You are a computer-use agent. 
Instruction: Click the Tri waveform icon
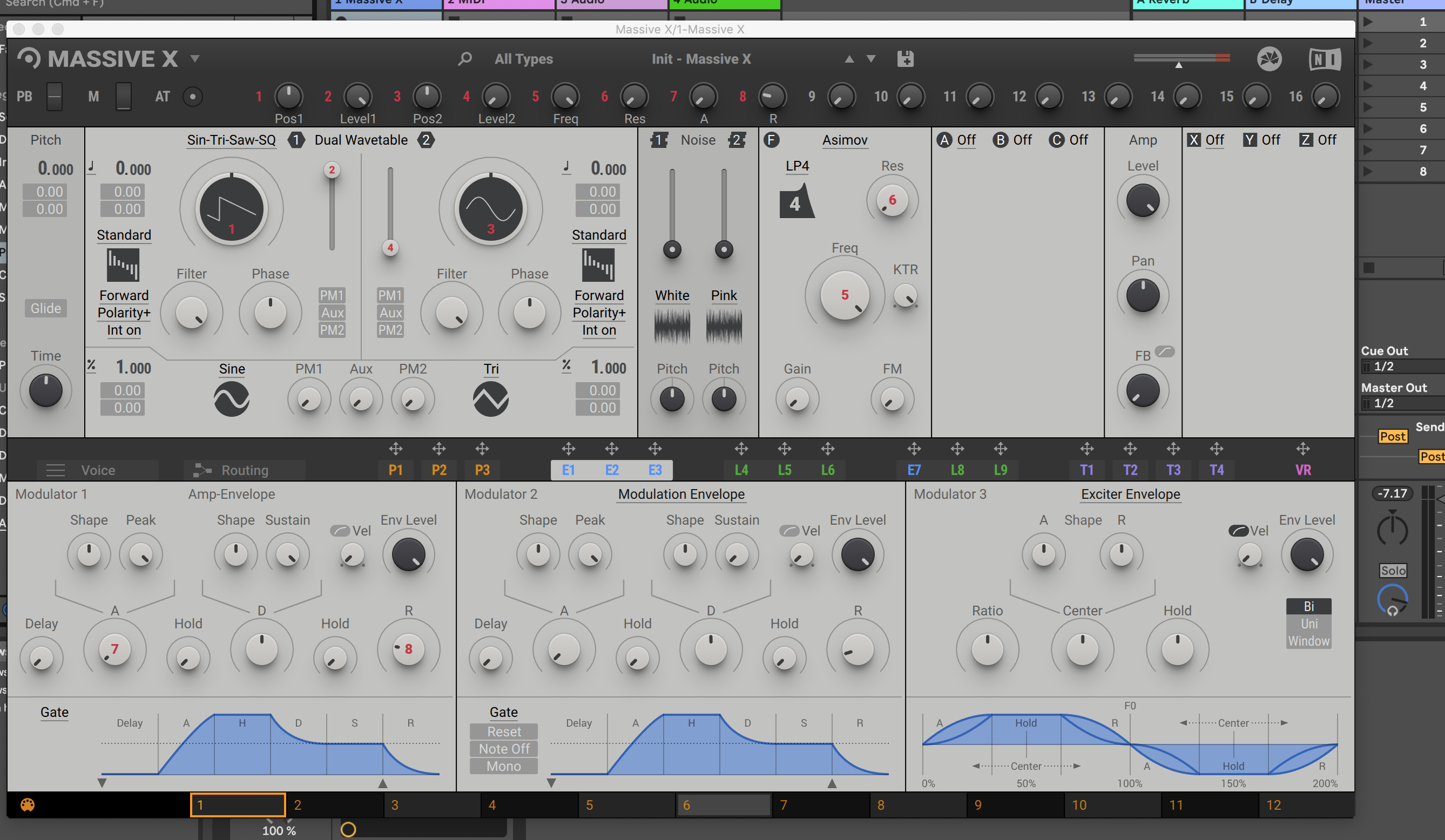[x=491, y=399]
